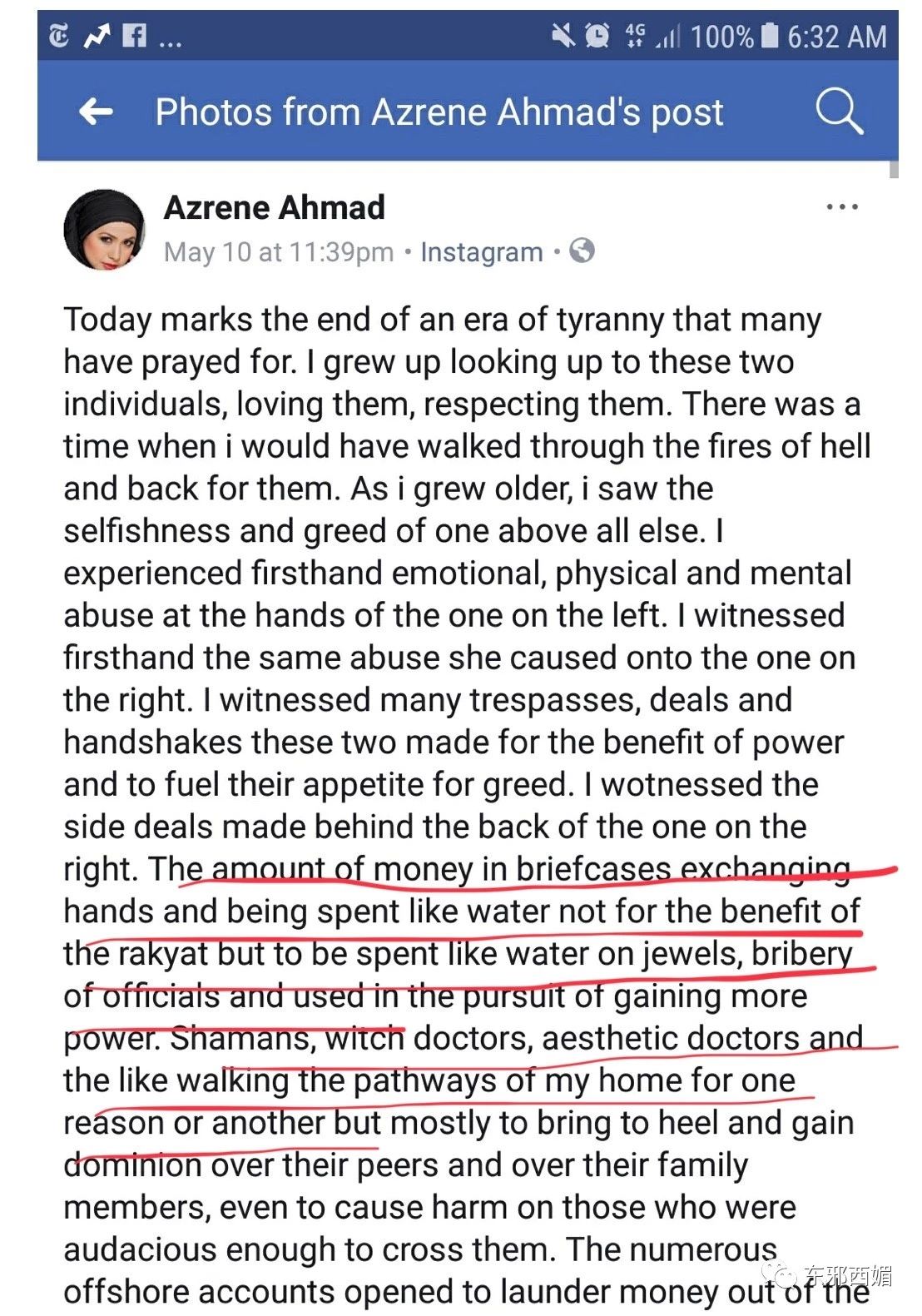922x1316 pixels.
Task: Tap the 6:32 AM clock
Action: point(836,37)
